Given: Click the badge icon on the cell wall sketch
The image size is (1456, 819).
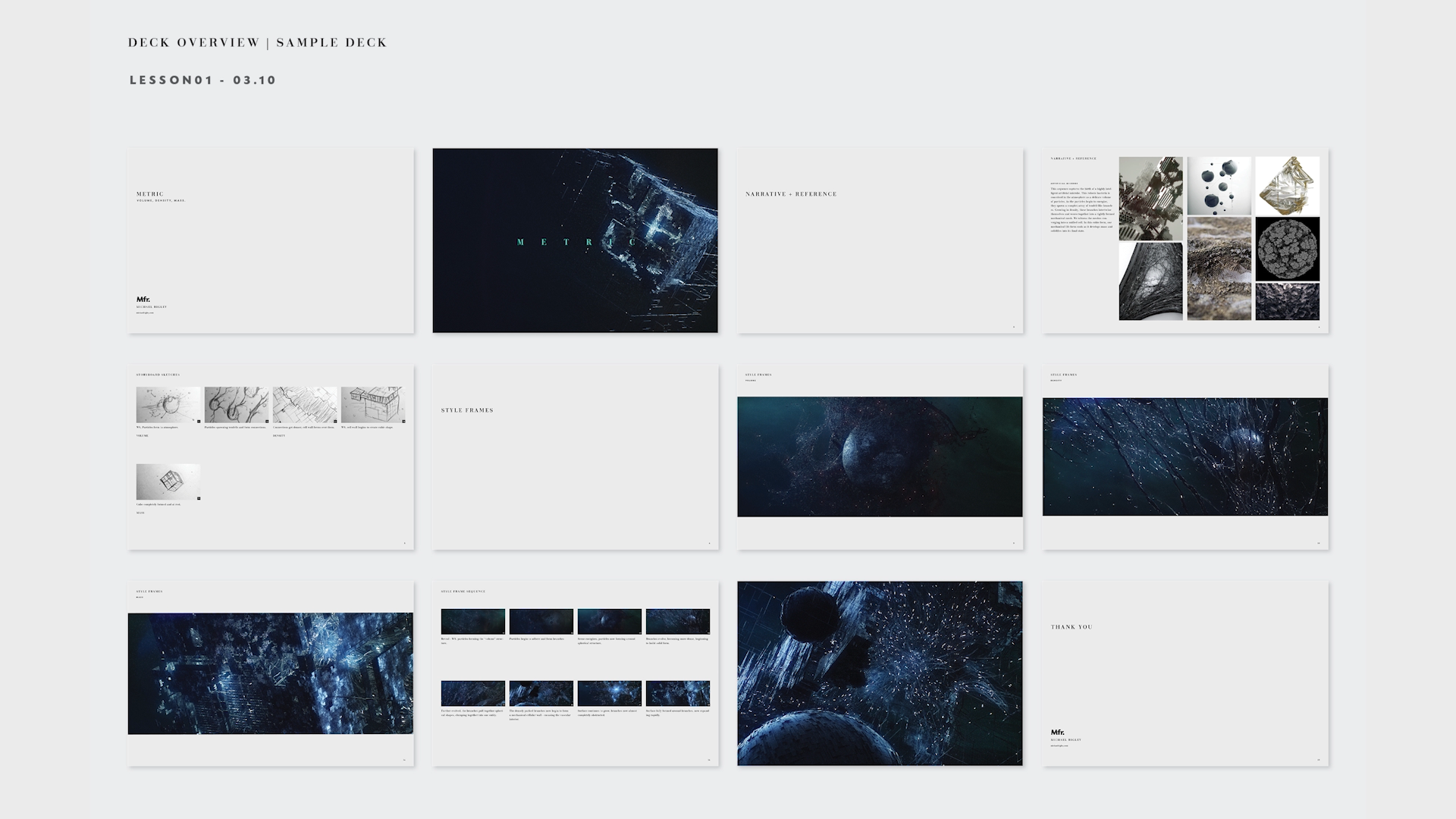Looking at the screenshot, I should coord(336,421).
